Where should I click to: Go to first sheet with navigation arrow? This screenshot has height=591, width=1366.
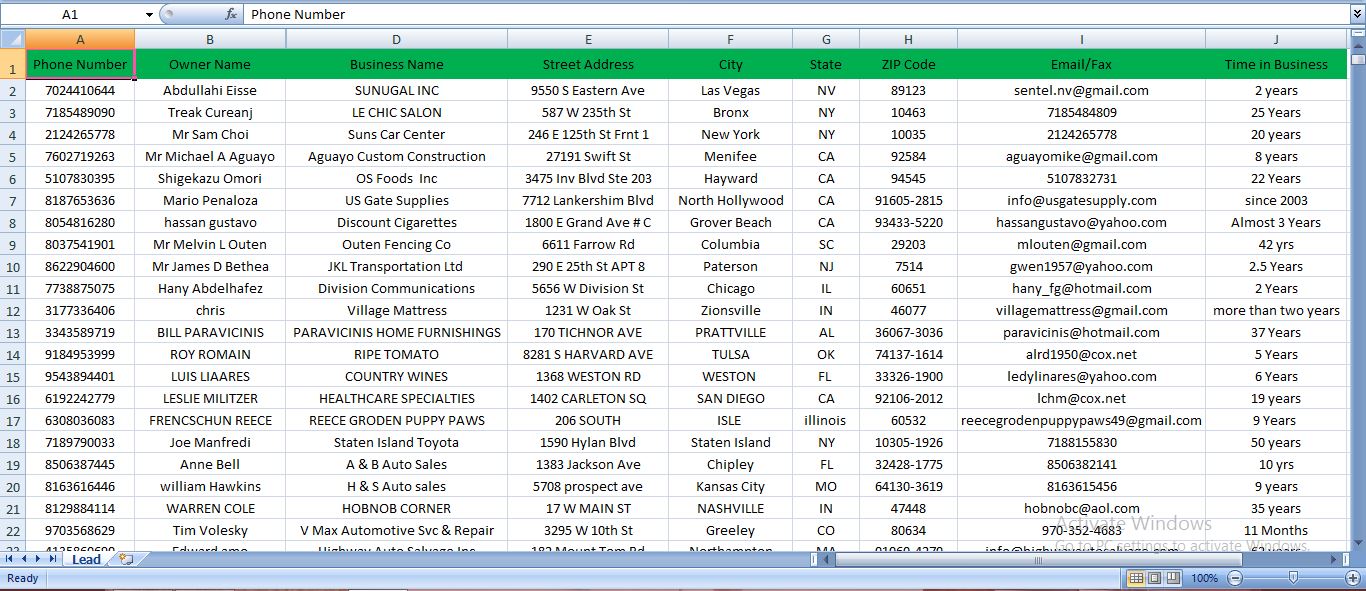click(10, 559)
